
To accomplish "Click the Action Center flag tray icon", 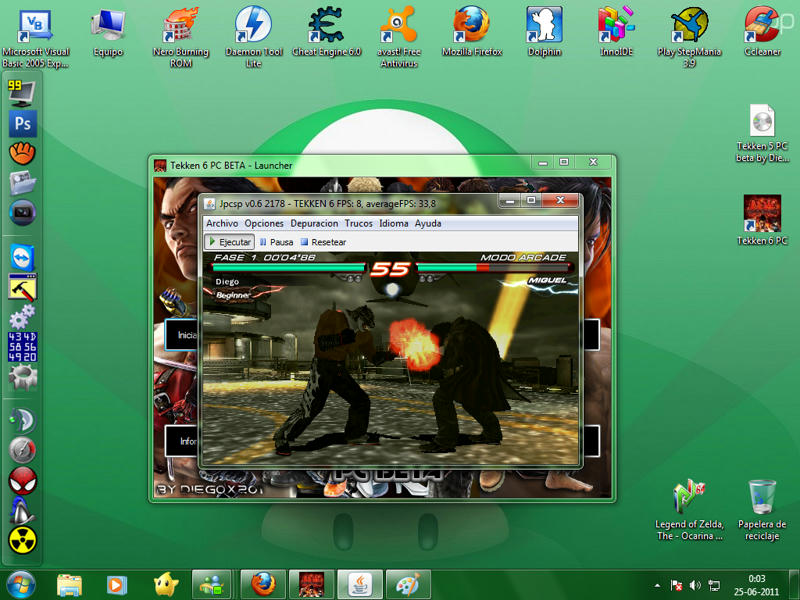I will (677, 586).
